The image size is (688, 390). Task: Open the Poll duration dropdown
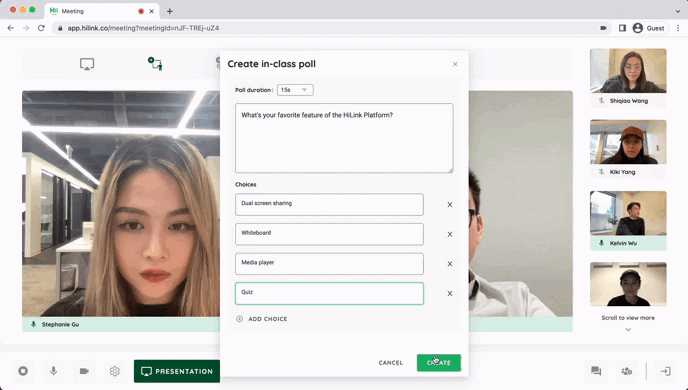point(295,90)
